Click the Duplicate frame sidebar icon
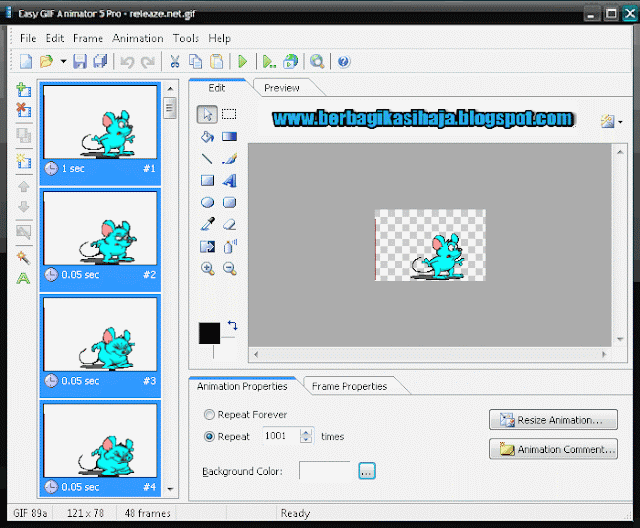This screenshot has height=528, width=640. (24, 135)
